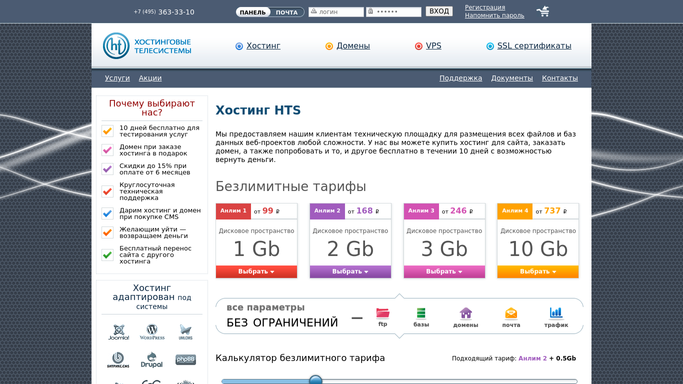The height and width of the screenshot is (384, 683).
Task: Open the SSL сертификаты menu item
Action: 534,46
